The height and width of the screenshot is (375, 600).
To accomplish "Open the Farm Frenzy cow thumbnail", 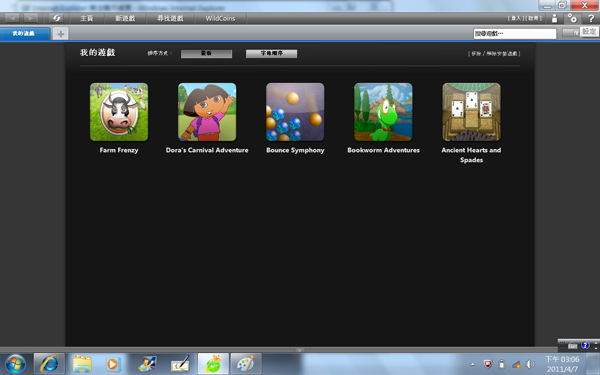I will 119,112.
